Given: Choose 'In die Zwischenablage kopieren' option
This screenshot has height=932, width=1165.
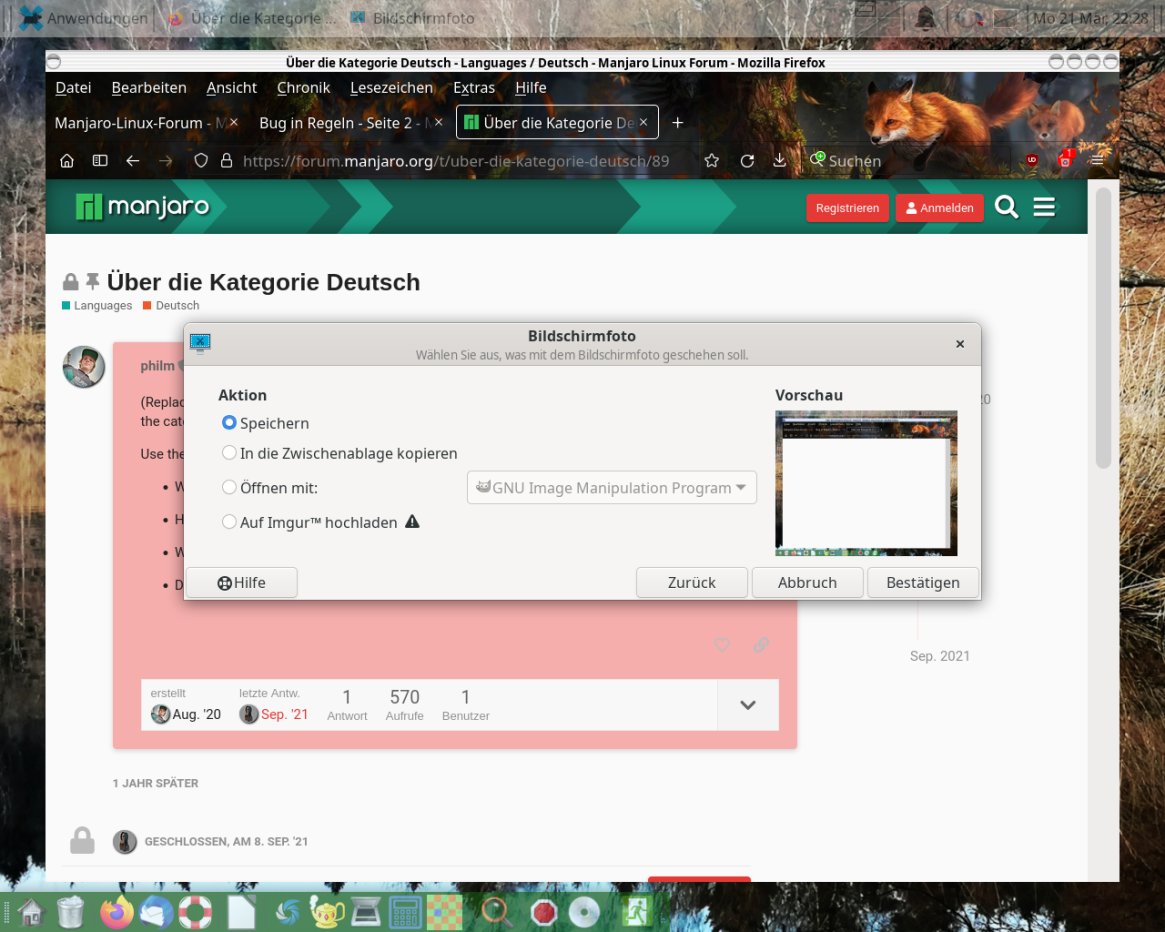Looking at the screenshot, I should pos(229,453).
